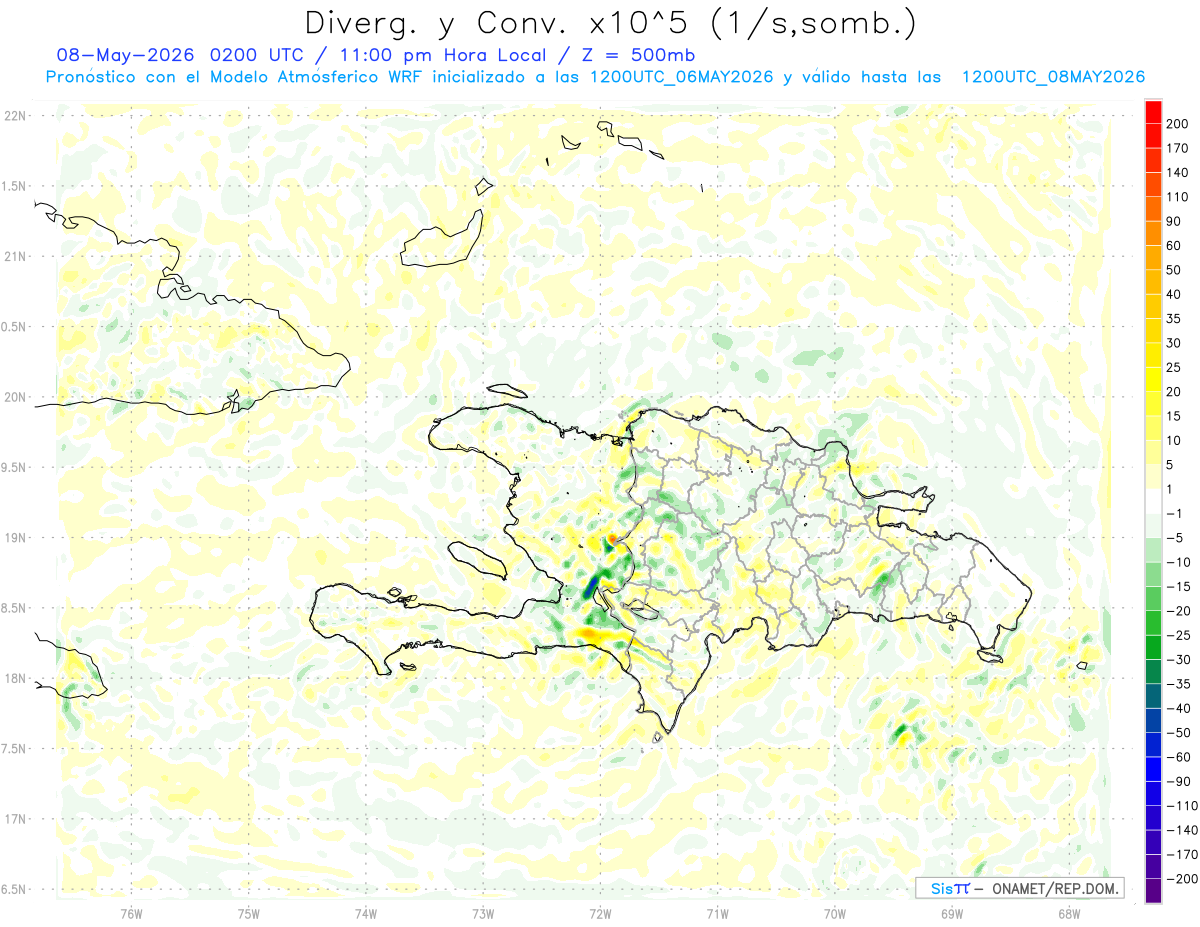
Task: Click the purple -200 color swatch in legend
Action: 1154,890
